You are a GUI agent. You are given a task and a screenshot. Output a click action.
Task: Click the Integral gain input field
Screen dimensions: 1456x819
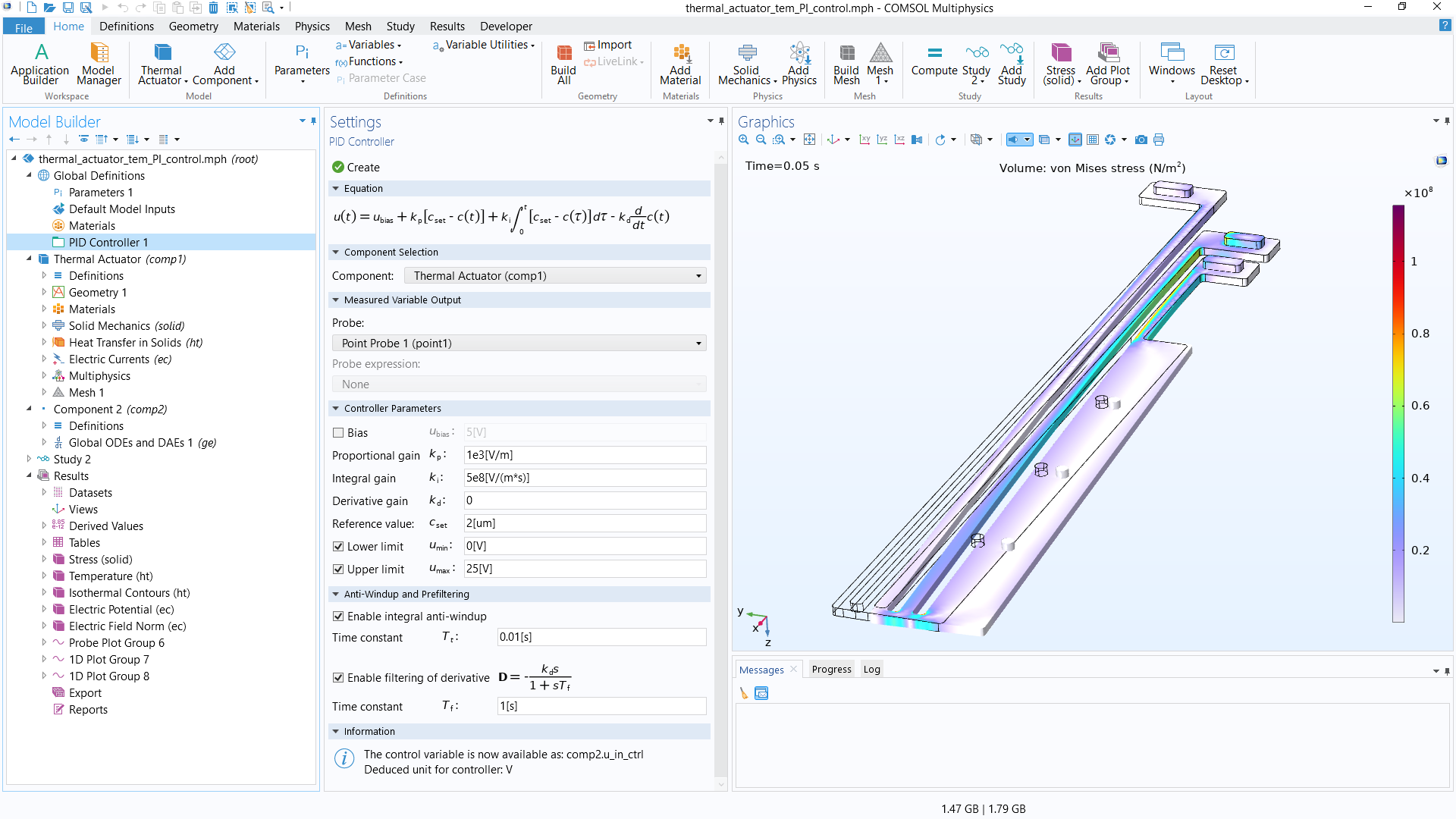(585, 478)
